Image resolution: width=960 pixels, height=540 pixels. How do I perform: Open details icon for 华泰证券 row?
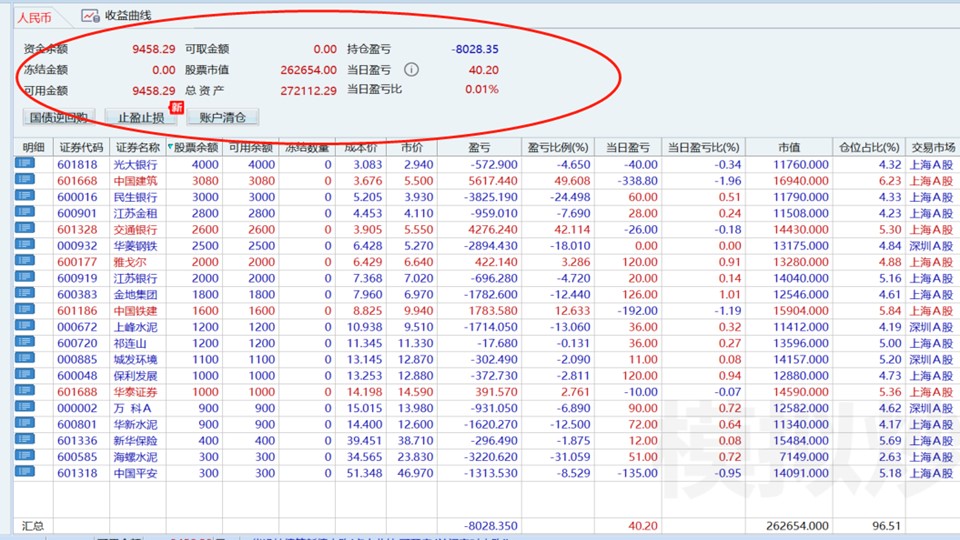tap(25, 391)
